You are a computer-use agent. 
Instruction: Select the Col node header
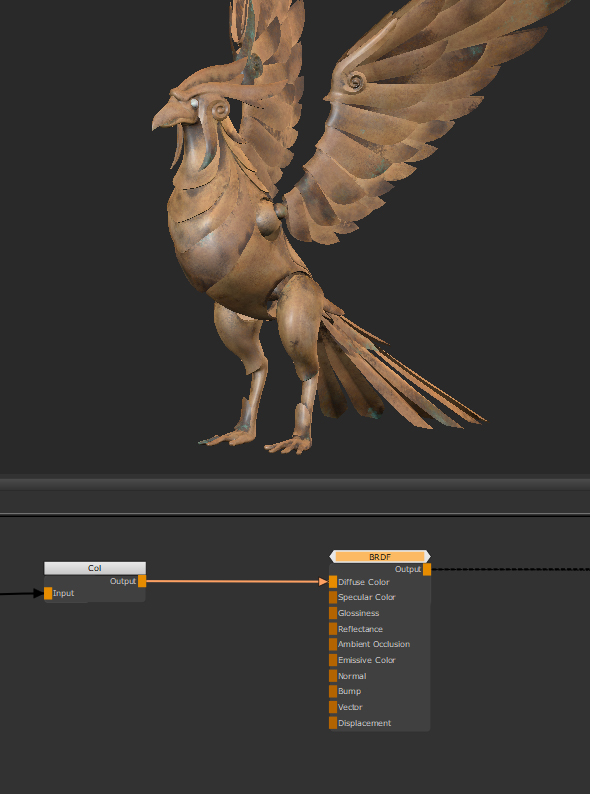pos(95,568)
